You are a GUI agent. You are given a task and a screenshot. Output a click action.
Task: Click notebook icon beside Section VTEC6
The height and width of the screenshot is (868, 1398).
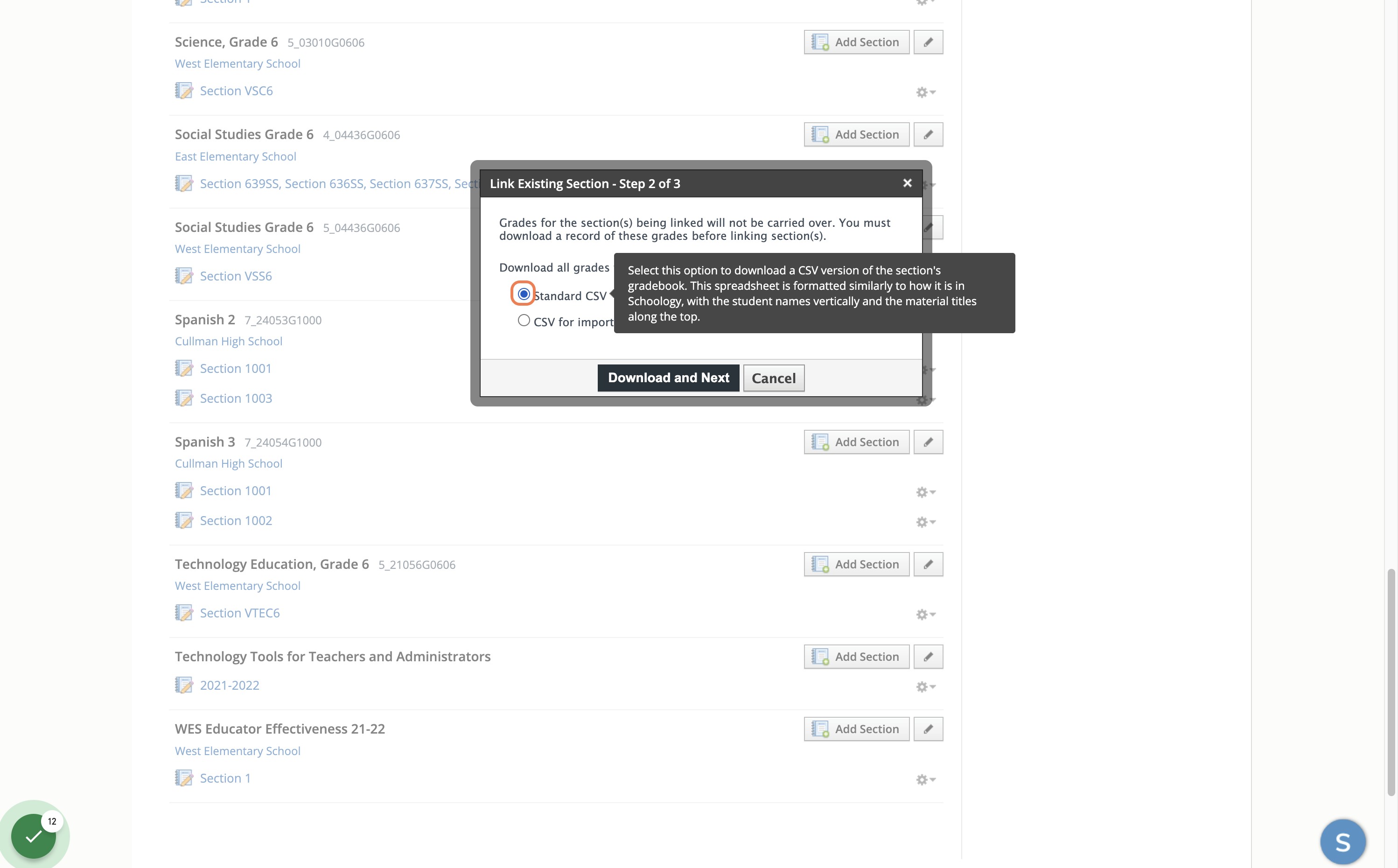[184, 613]
